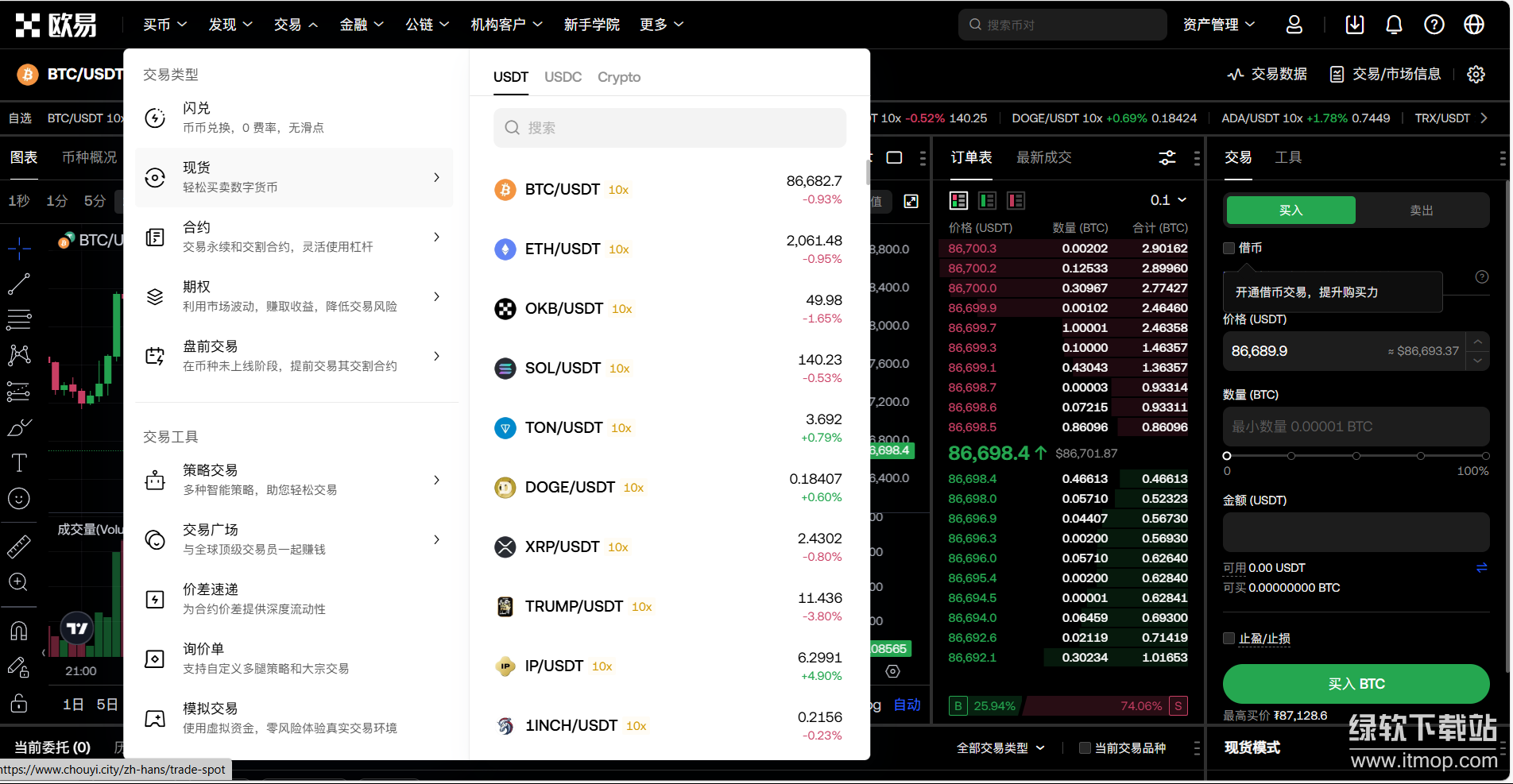Click the globe language icon

[x=1474, y=25]
